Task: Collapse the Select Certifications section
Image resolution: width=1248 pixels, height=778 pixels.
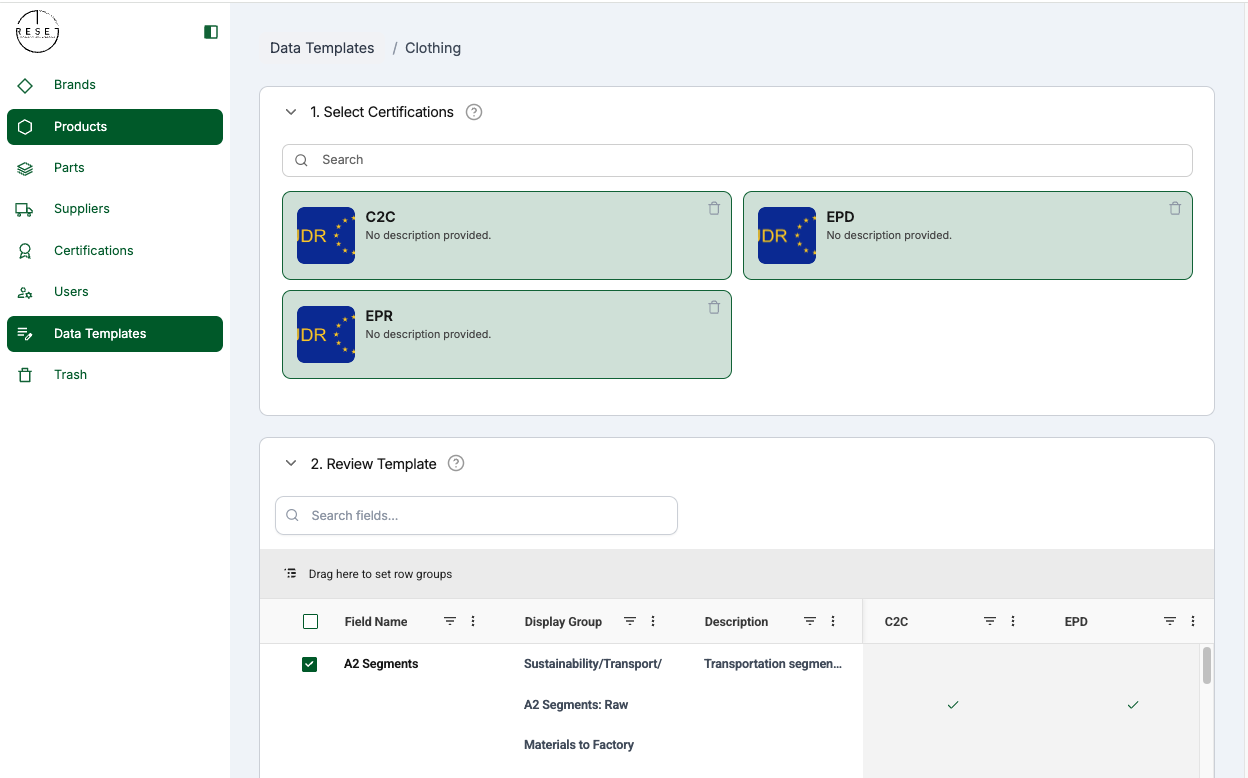Action: tap(291, 112)
